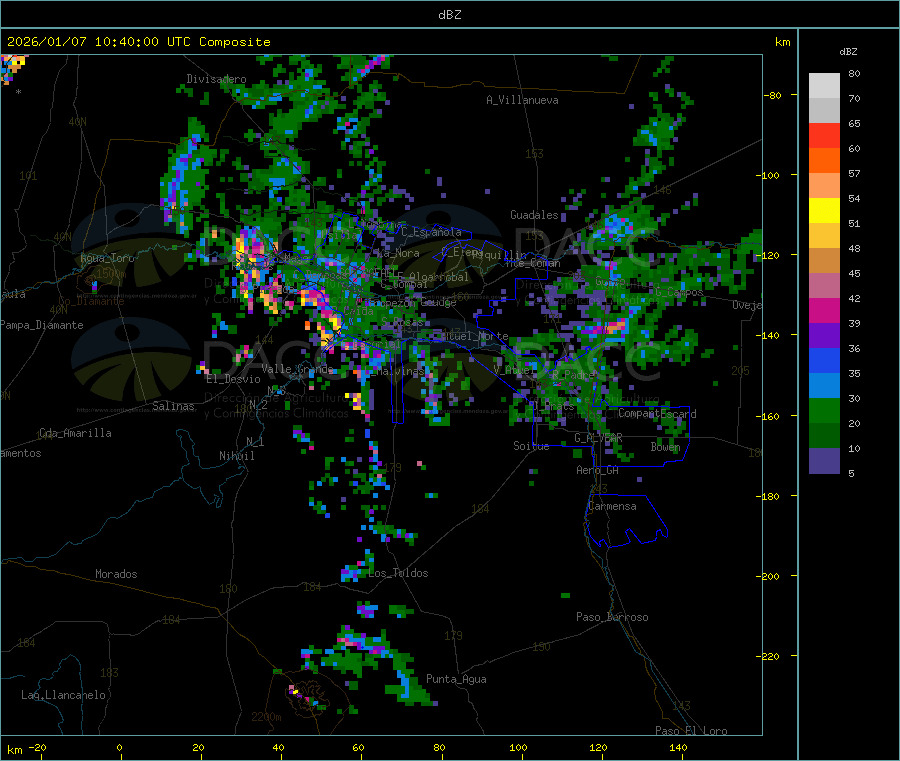Image resolution: width=900 pixels, height=761 pixels.
Task: Click the 'Cda_Amarilla' map label
Action: 75,433
